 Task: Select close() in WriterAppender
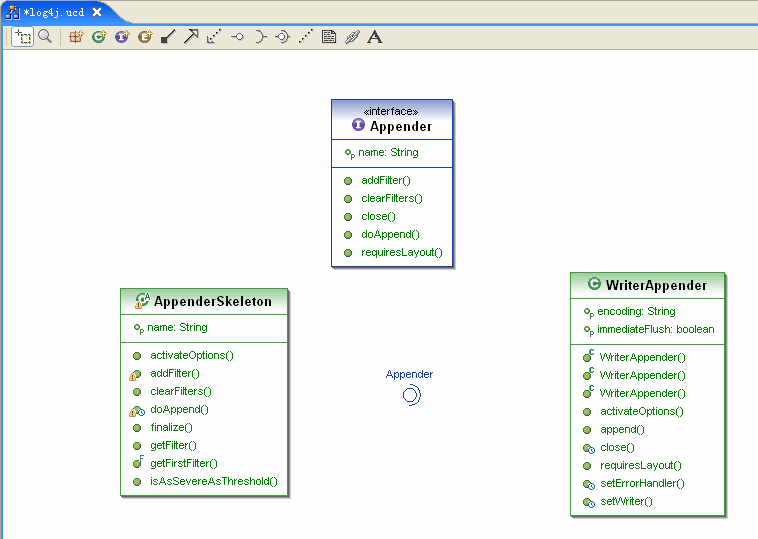point(617,447)
